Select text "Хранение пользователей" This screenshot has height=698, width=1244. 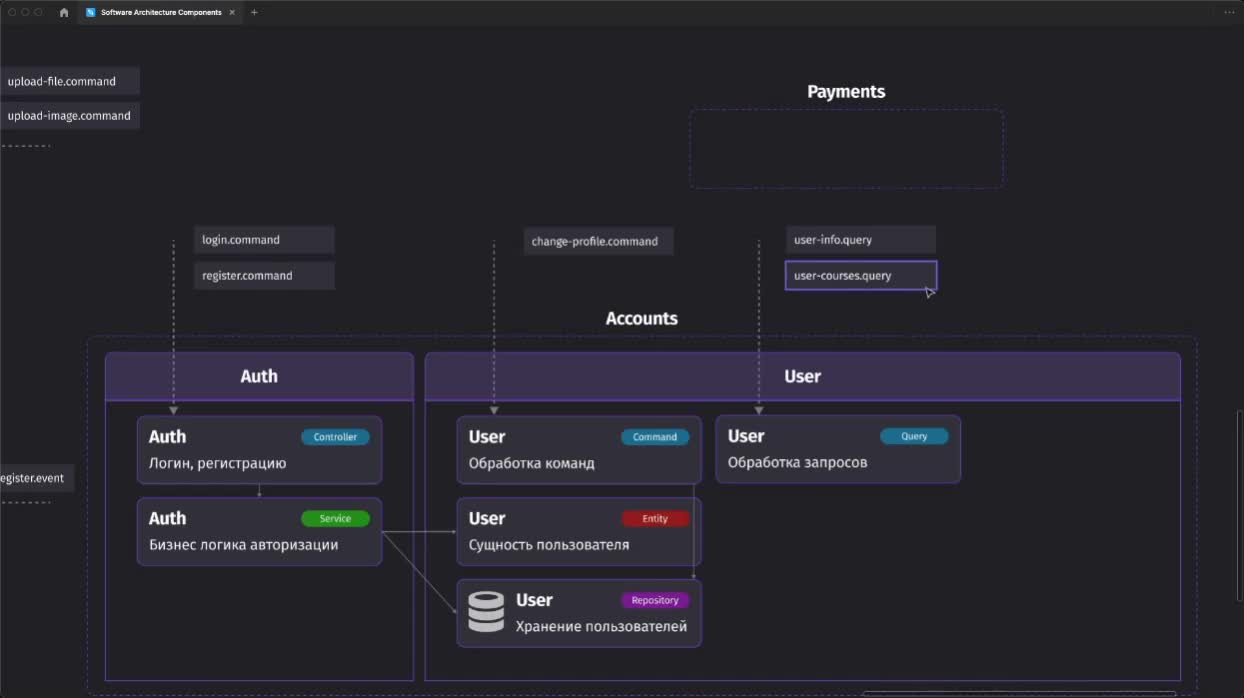(x=602, y=627)
